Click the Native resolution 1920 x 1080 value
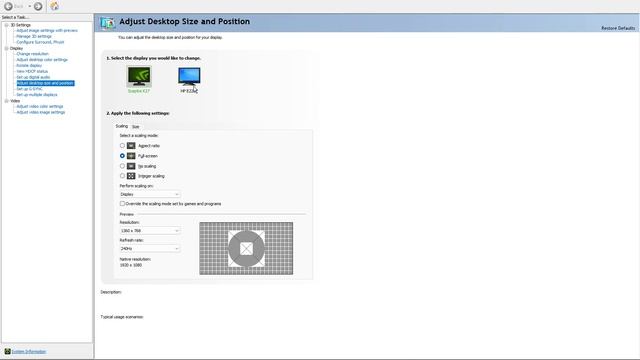 tap(131, 265)
